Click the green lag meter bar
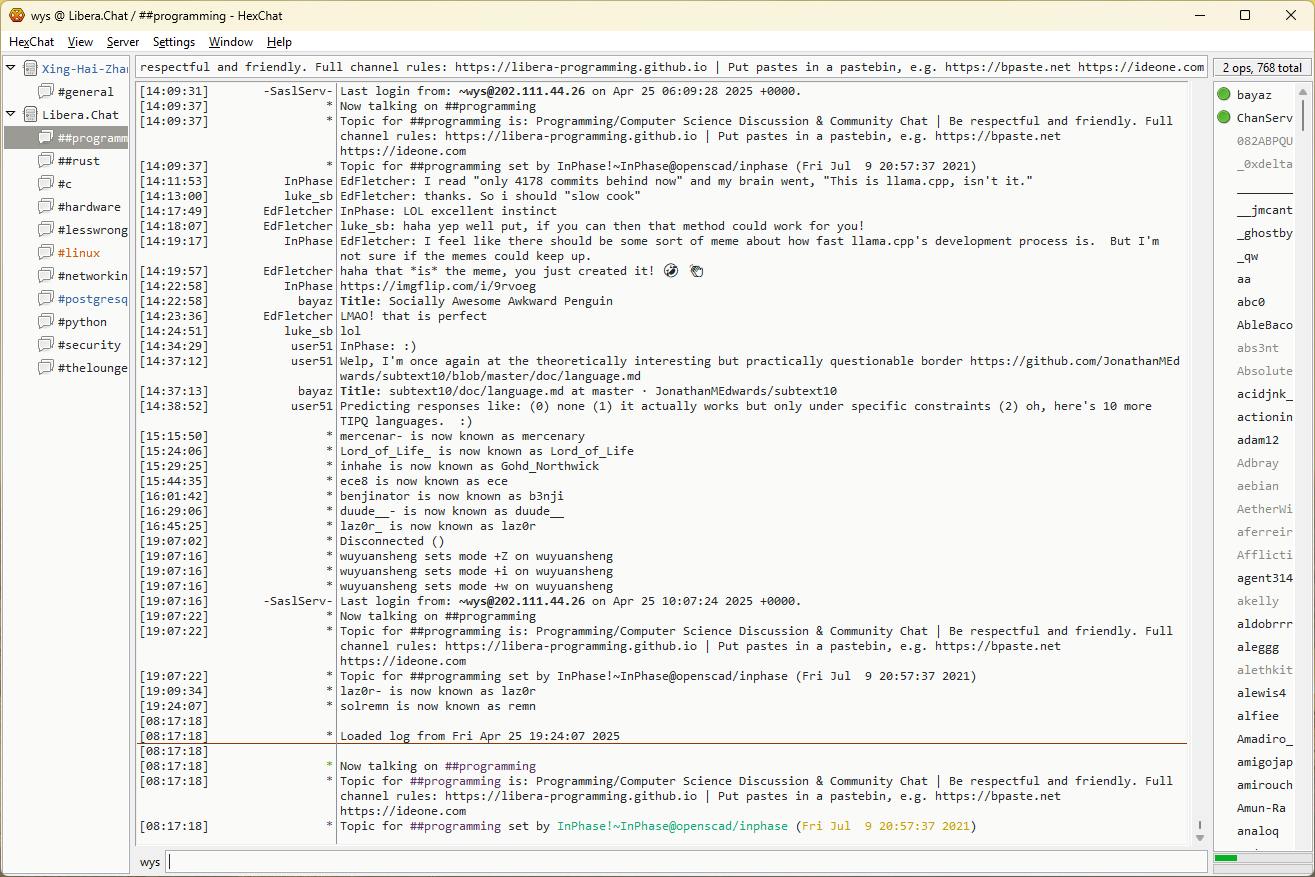1315x877 pixels. pos(1226,858)
